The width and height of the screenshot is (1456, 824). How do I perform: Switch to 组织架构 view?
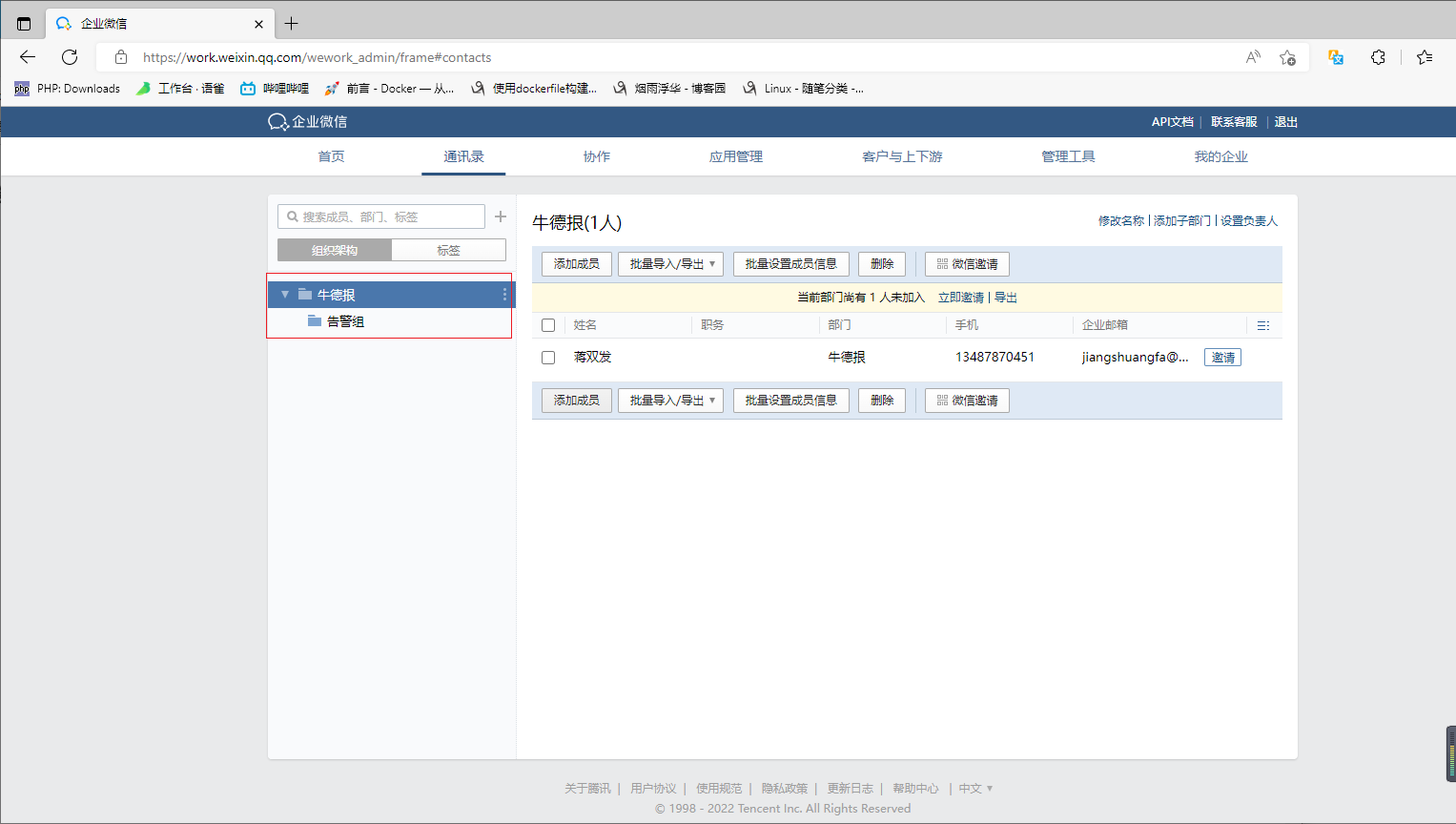[335, 250]
